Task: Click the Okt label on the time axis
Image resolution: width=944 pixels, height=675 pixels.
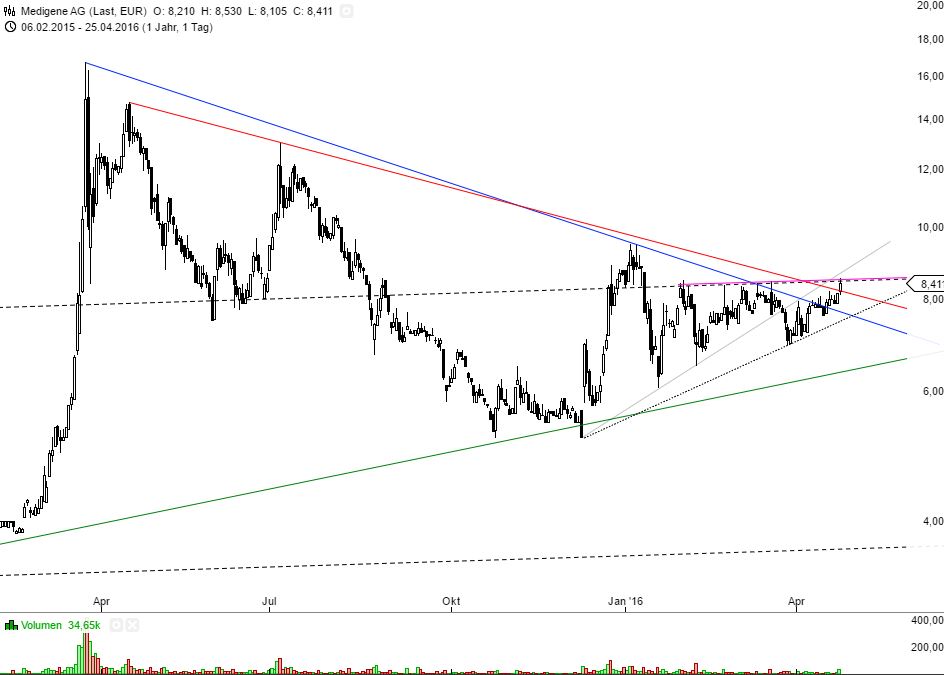Action: (x=451, y=602)
